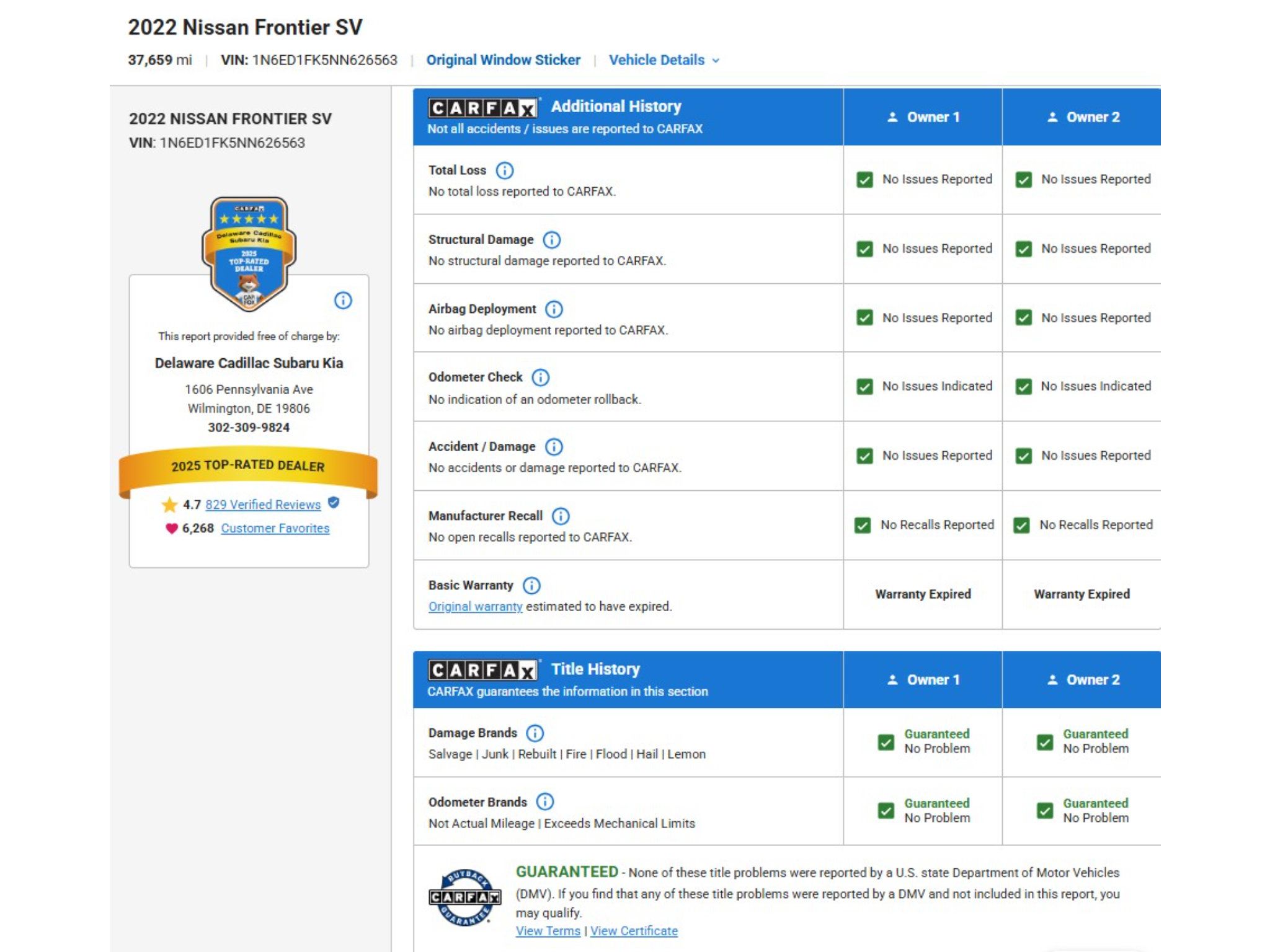Click Total Loss green check for Owner 2

coord(1024,180)
